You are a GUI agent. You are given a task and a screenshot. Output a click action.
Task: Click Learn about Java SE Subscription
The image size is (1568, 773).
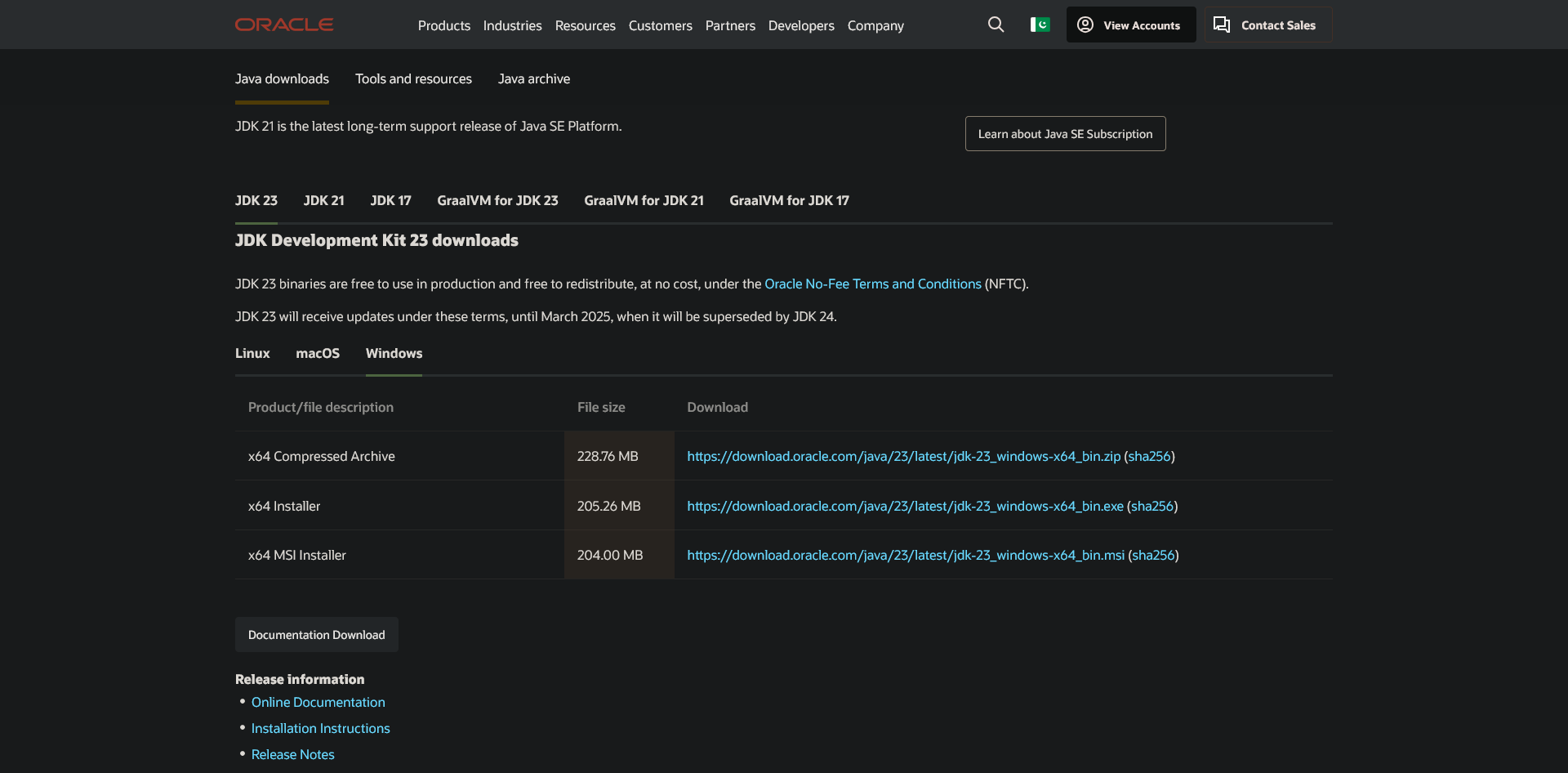pos(1065,134)
